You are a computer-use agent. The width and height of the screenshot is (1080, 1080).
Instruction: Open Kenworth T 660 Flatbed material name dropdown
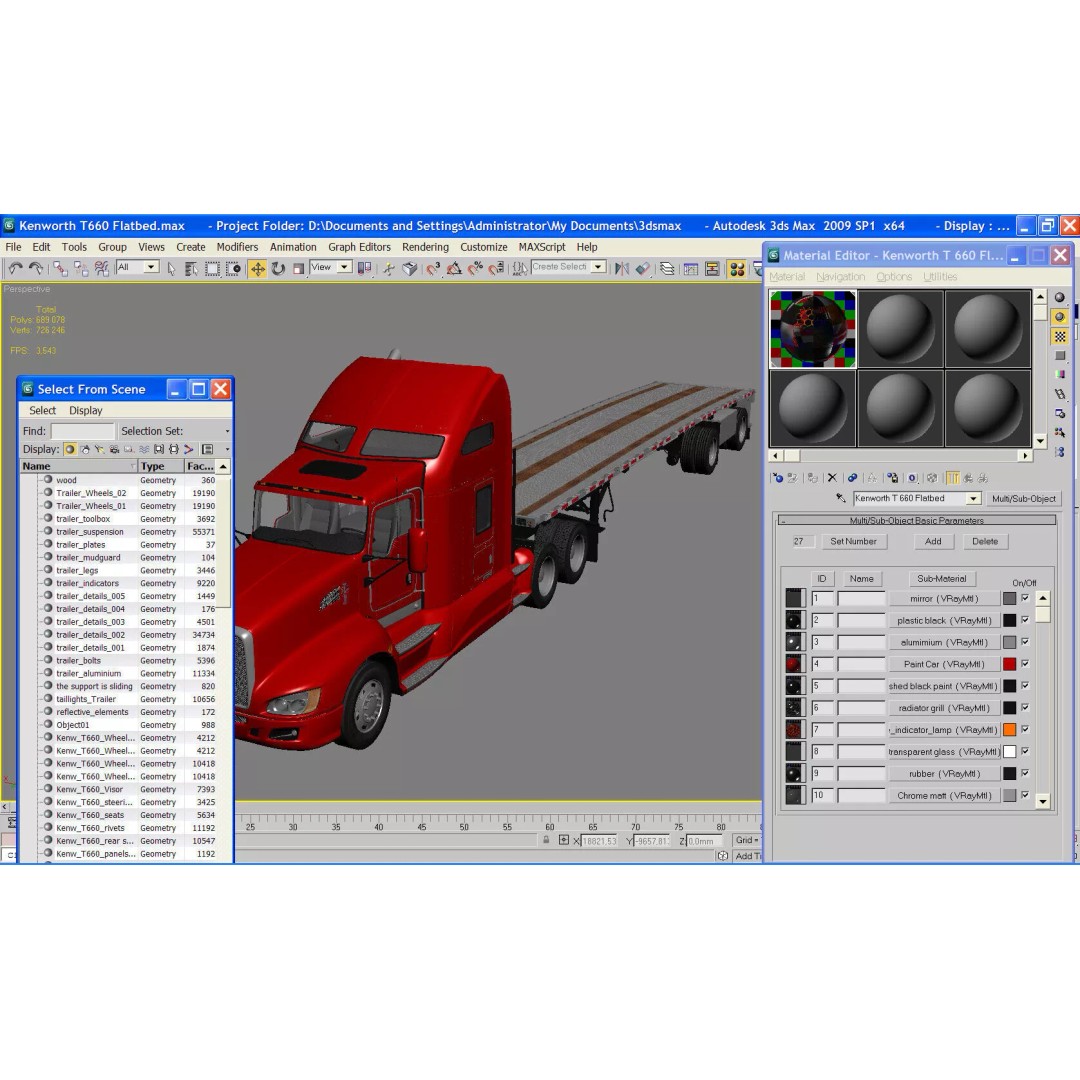973,498
